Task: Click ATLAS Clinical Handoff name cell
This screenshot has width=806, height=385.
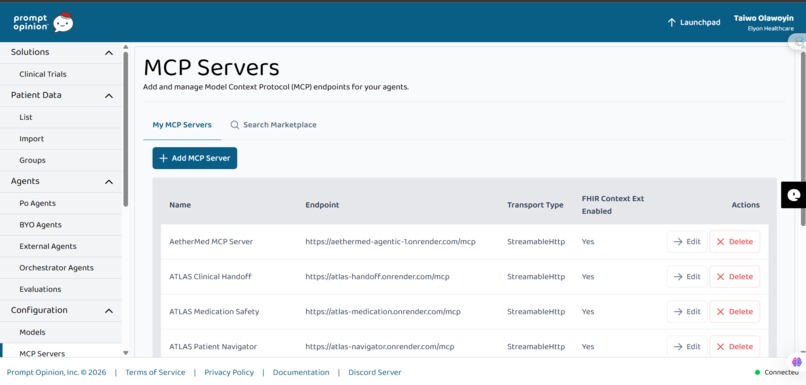Action: [x=210, y=277]
